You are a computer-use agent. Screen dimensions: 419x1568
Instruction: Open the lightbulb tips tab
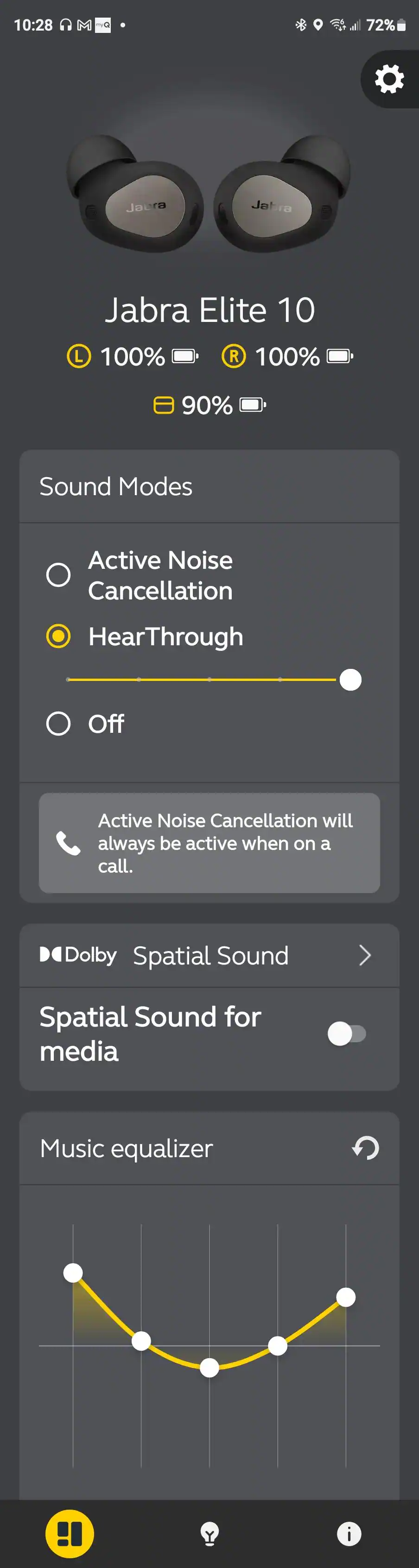[209, 1533]
